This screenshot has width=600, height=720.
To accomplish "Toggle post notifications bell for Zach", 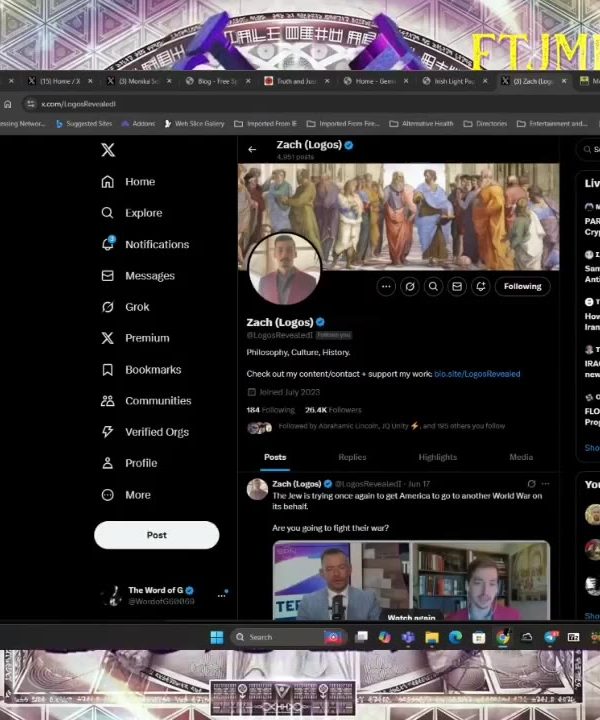I will point(481,287).
